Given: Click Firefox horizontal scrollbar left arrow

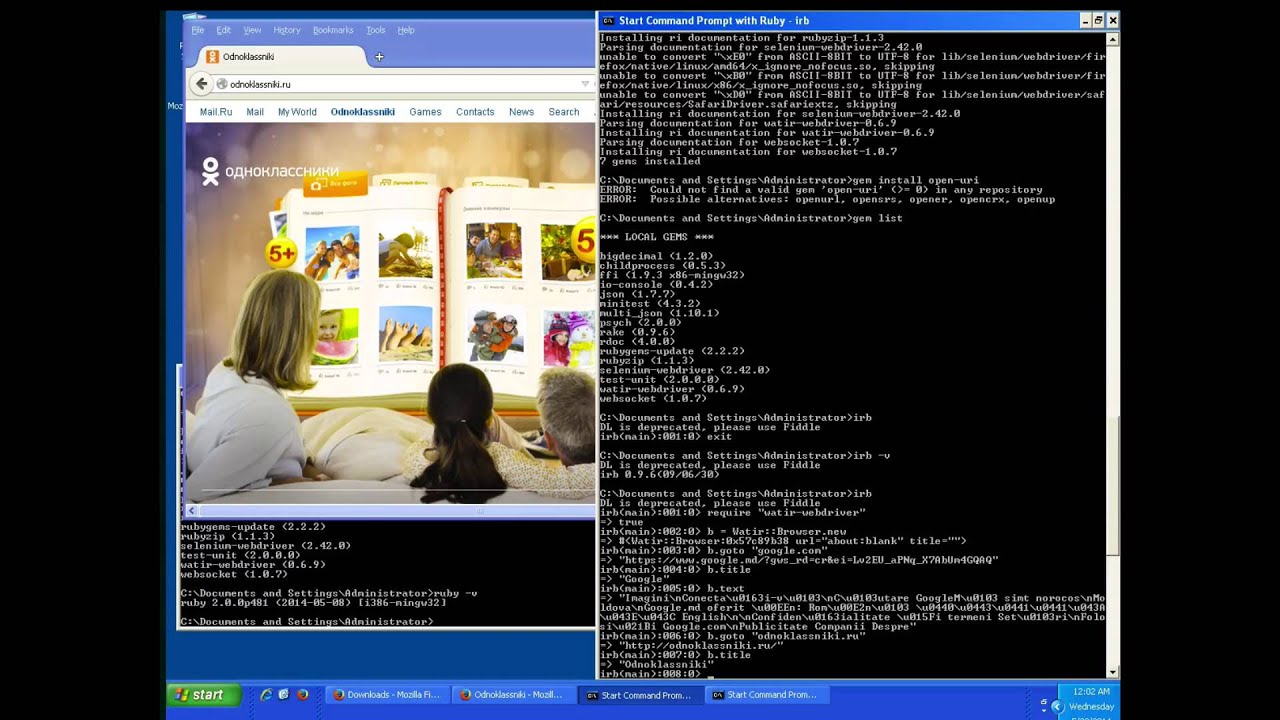Looking at the screenshot, I should (x=190, y=511).
